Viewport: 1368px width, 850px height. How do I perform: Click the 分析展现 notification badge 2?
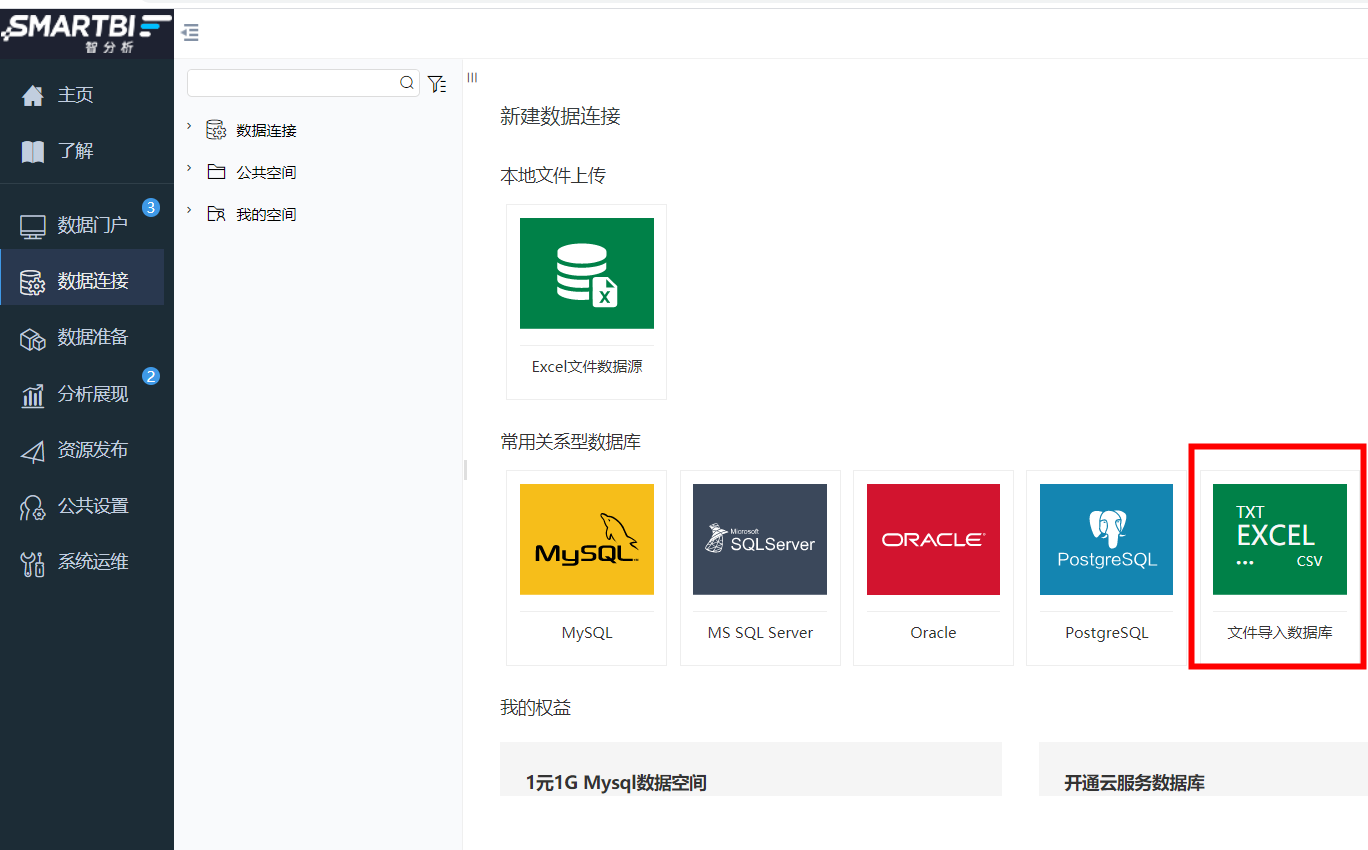[151, 377]
